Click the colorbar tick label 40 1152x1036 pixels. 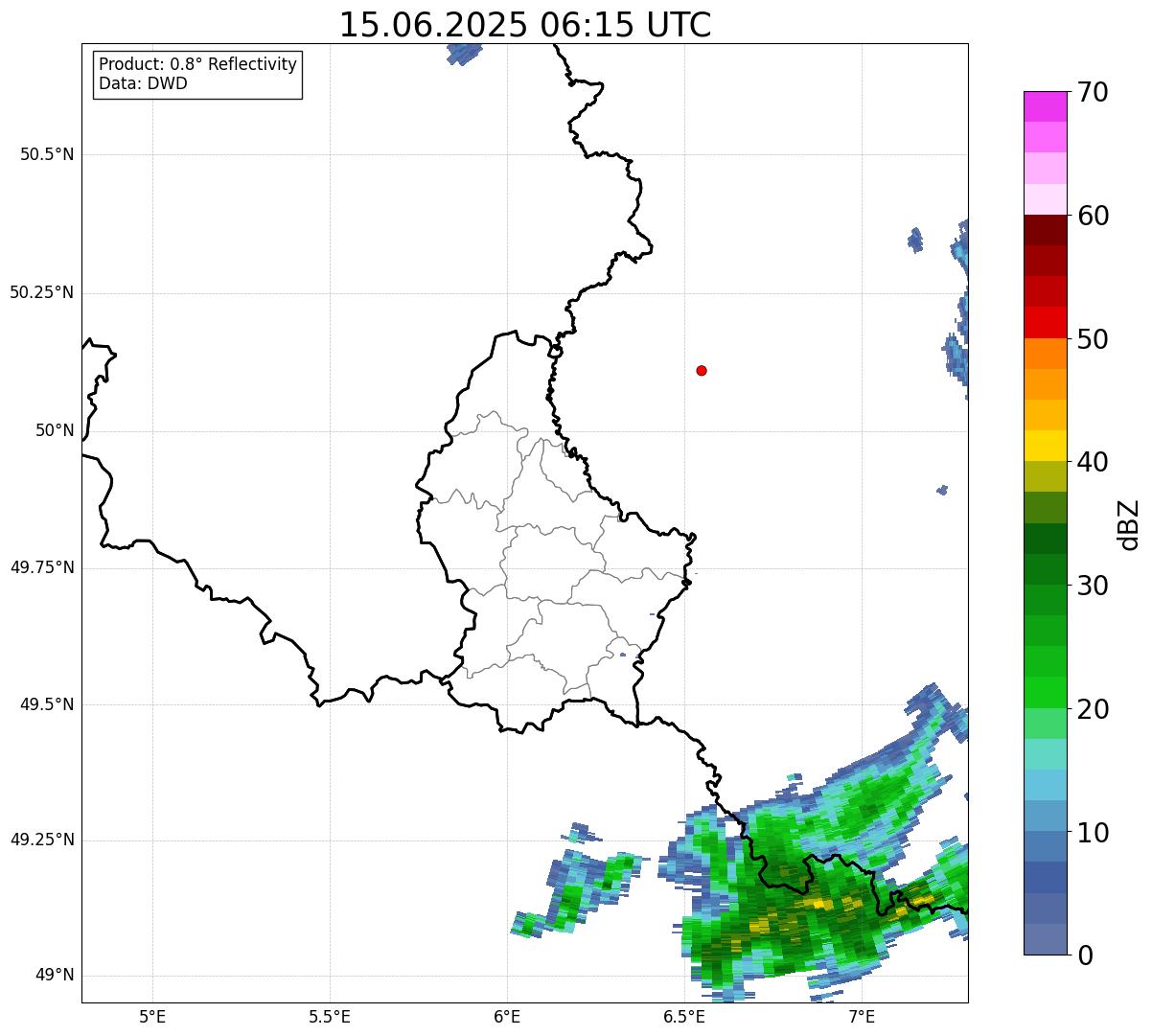click(1093, 462)
